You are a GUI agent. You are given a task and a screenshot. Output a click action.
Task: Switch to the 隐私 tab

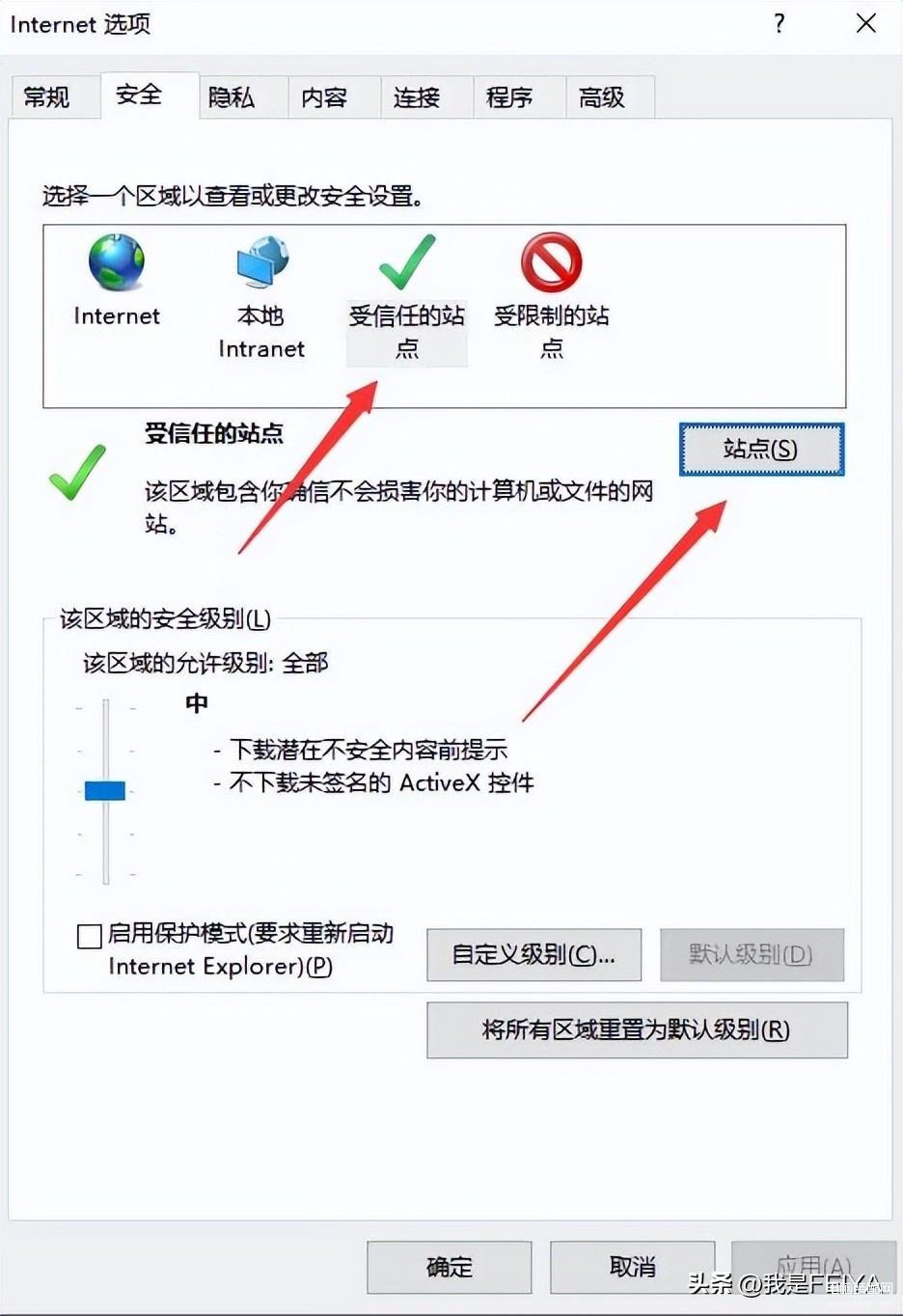(232, 96)
